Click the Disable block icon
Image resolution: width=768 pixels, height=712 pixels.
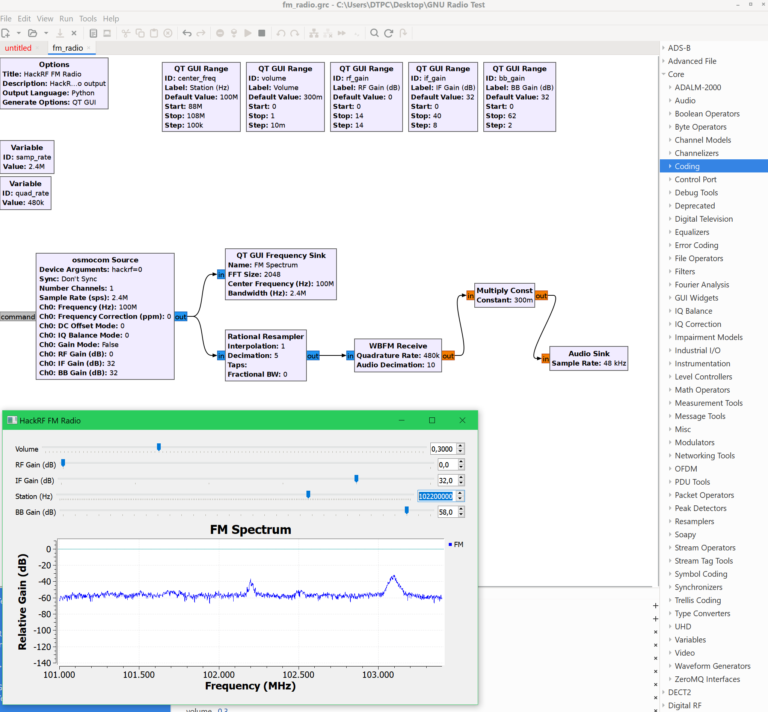tap(328, 33)
